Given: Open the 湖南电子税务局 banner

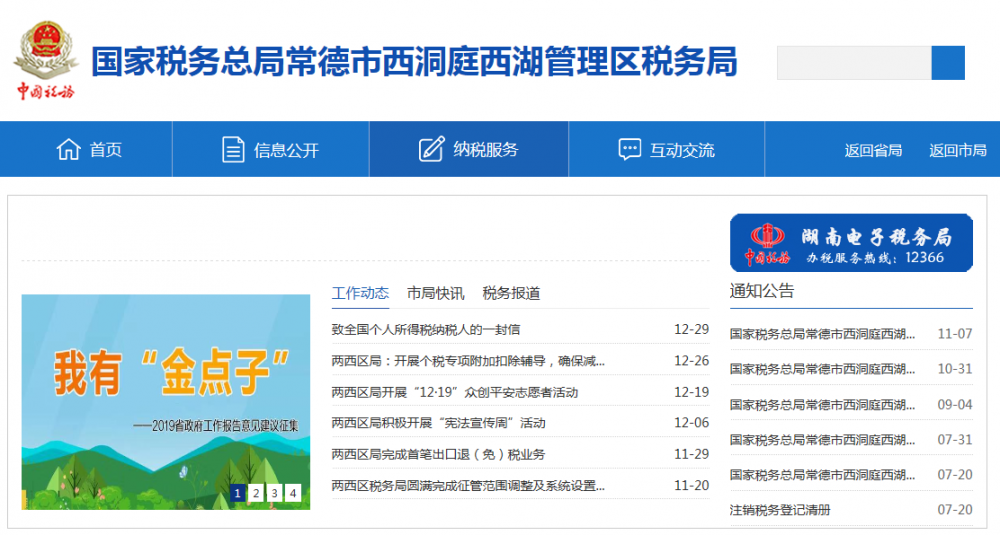Looking at the screenshot, I should 851,243.
